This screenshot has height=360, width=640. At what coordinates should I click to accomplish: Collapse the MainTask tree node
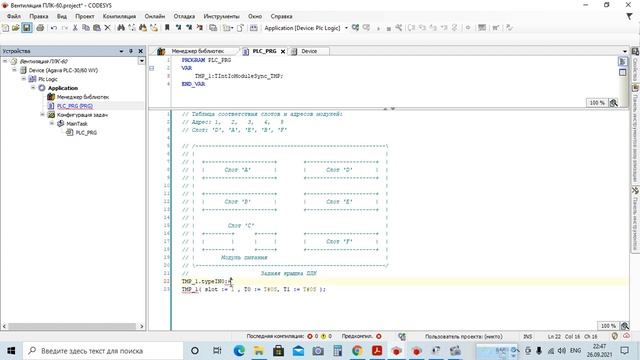(x=52, y=123)
